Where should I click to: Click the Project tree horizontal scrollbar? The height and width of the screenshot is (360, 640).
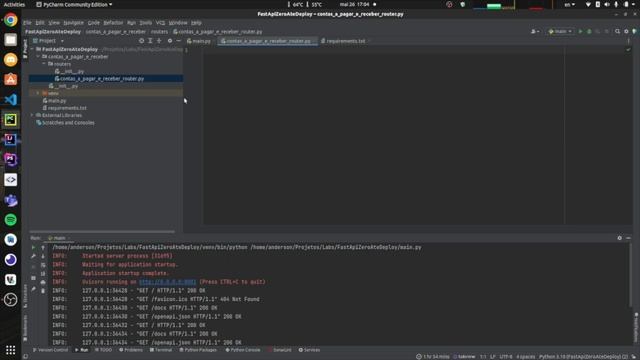(x=102, y=231)
